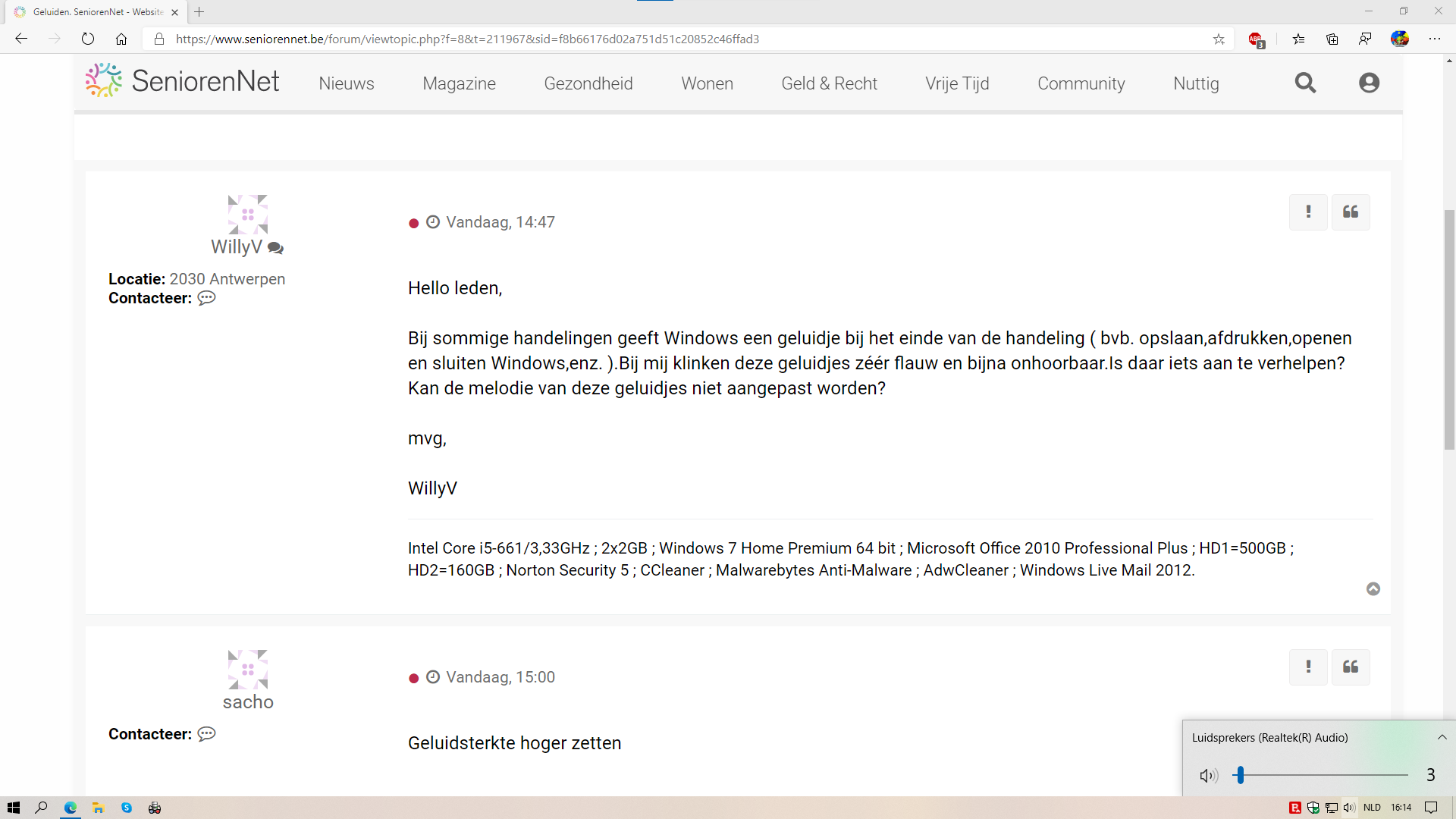This screenshot has height=819, width=1456.
Task: Mute the speakers in the volume flyout
Action: click(x=1208, y=775)
